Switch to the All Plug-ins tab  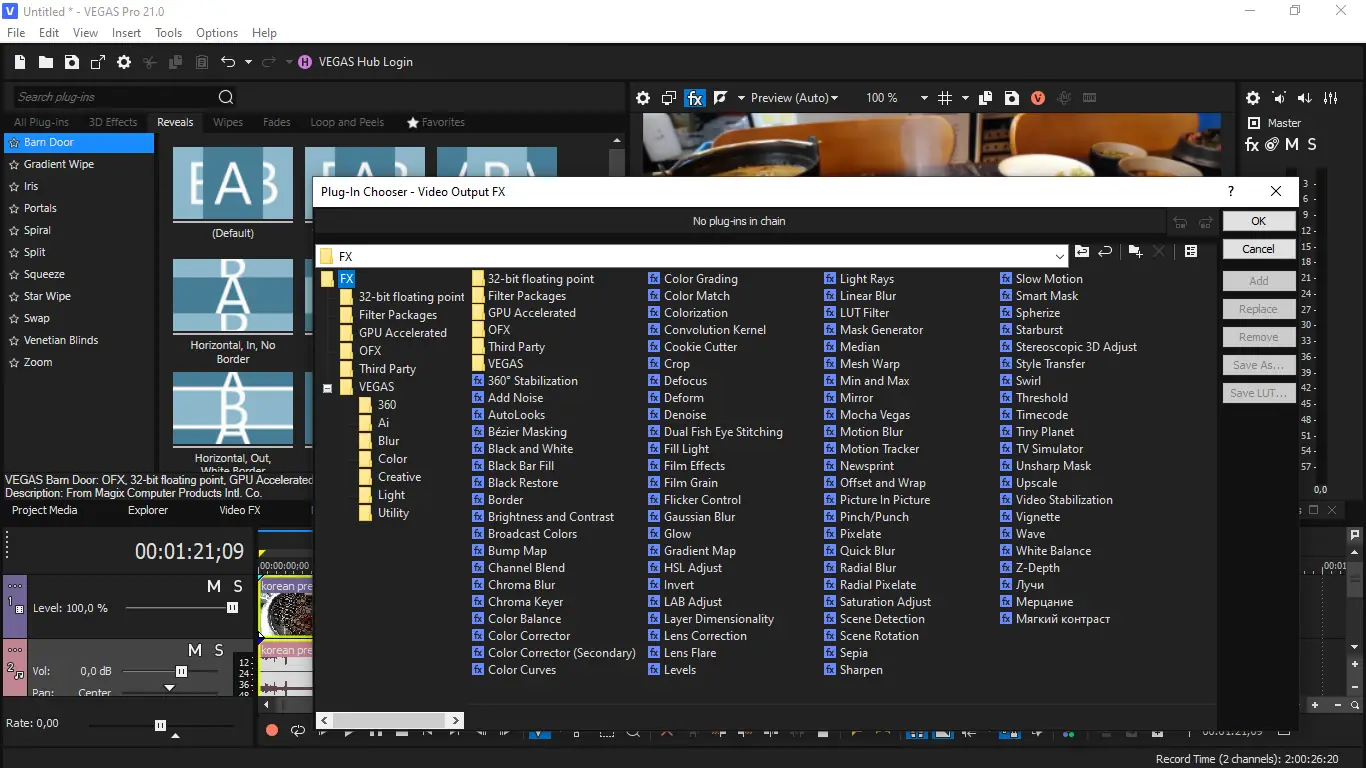(41, 122)
